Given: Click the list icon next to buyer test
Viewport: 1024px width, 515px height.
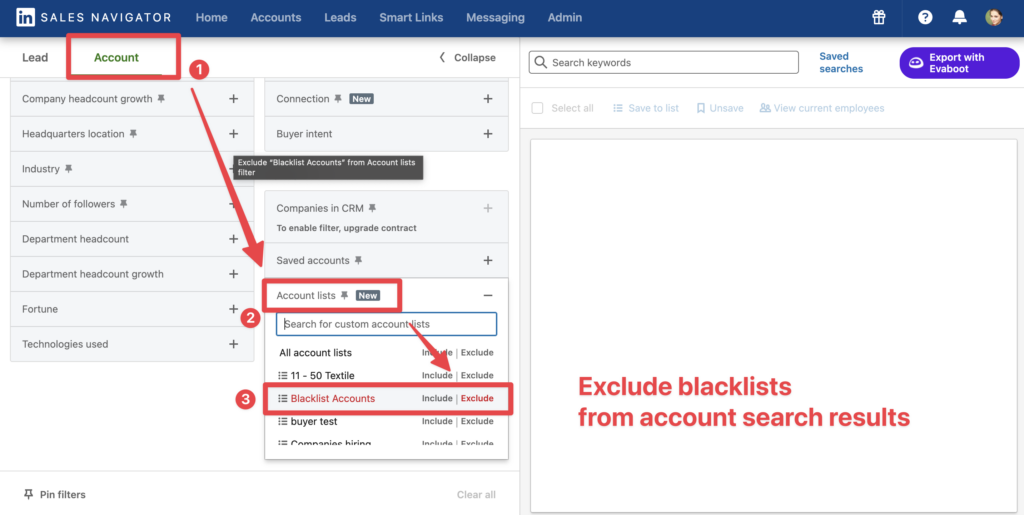Looking at the screenshot, I should point(283,421).
